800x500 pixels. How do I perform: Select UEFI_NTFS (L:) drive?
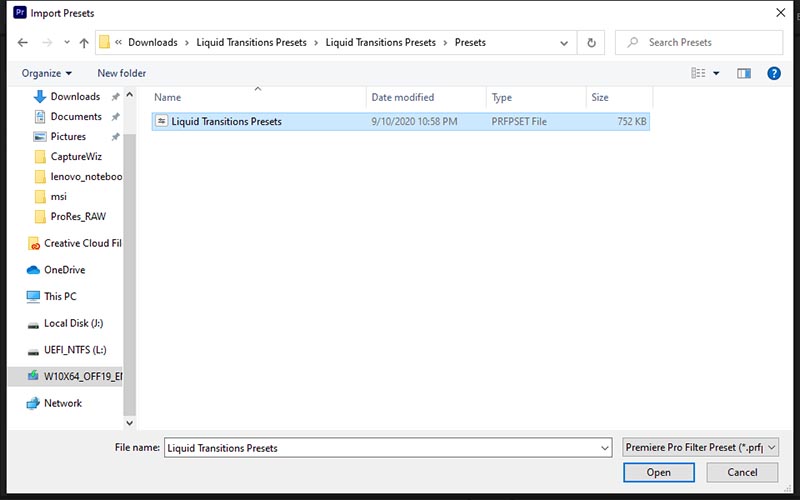click(66, 350)
